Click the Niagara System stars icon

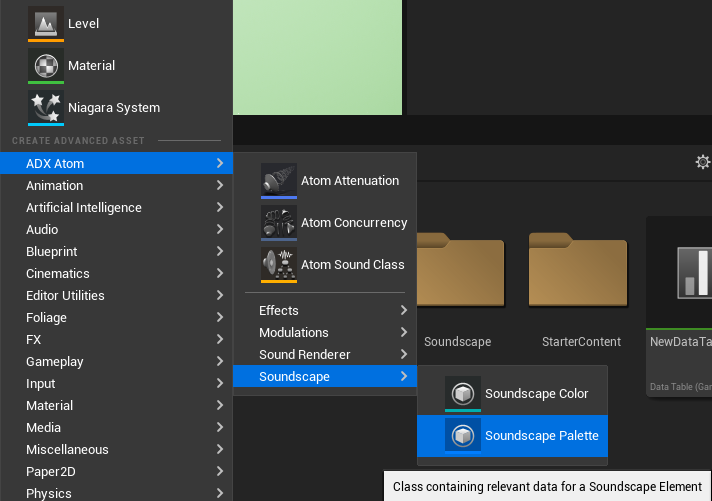[46, 108]
